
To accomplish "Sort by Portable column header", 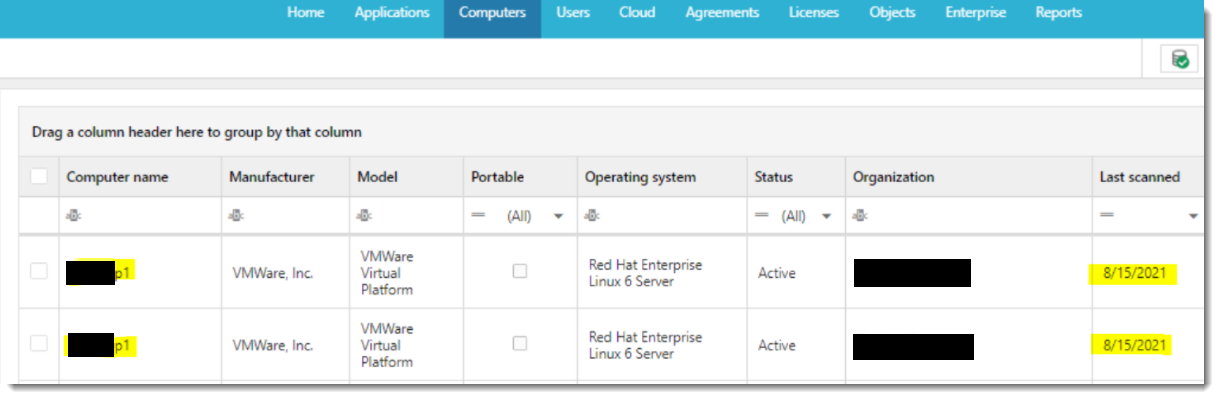I will [520, 177].
